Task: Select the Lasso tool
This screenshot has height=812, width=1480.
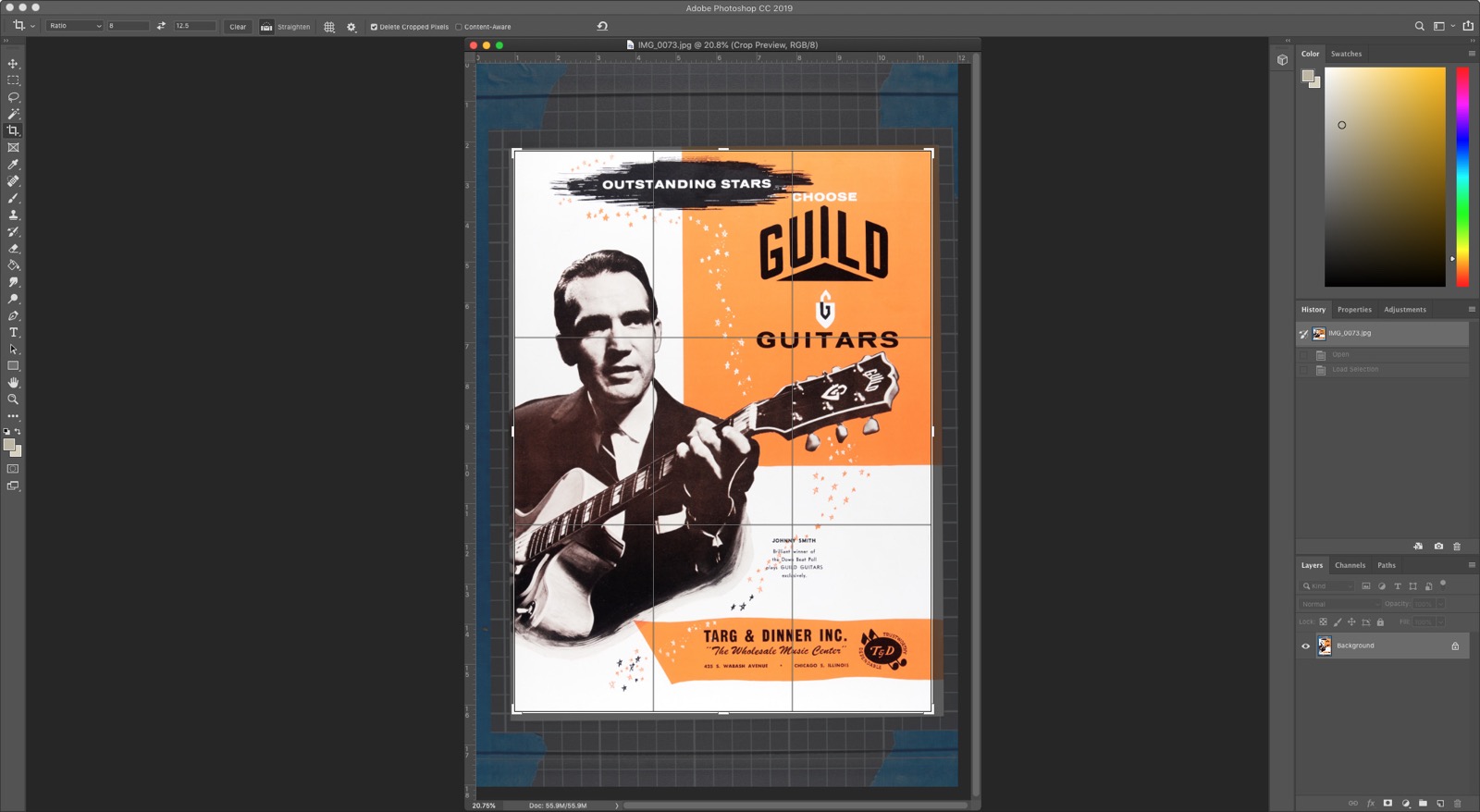Action: click(x=13, y=97)
